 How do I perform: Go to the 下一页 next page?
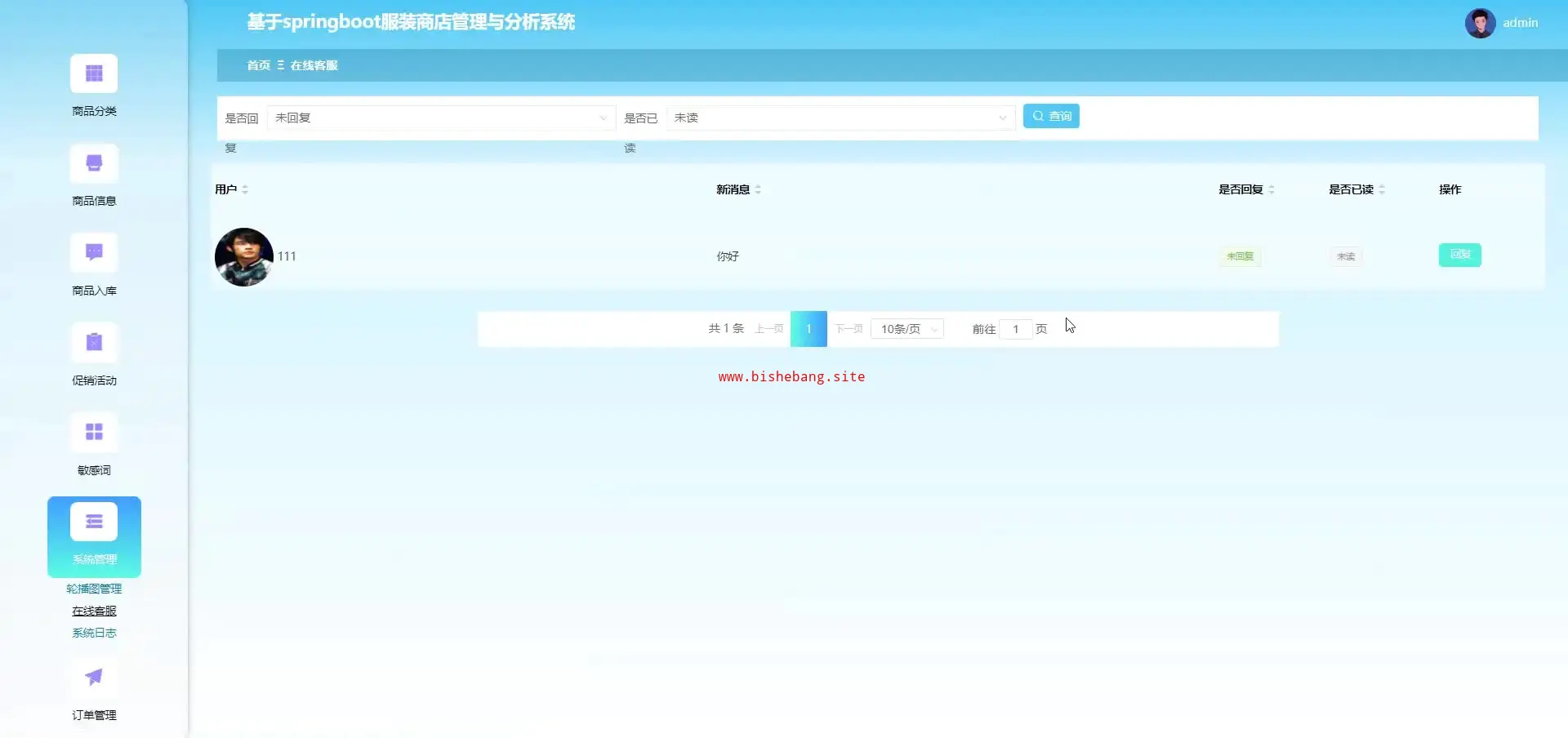tap(849, 329)
